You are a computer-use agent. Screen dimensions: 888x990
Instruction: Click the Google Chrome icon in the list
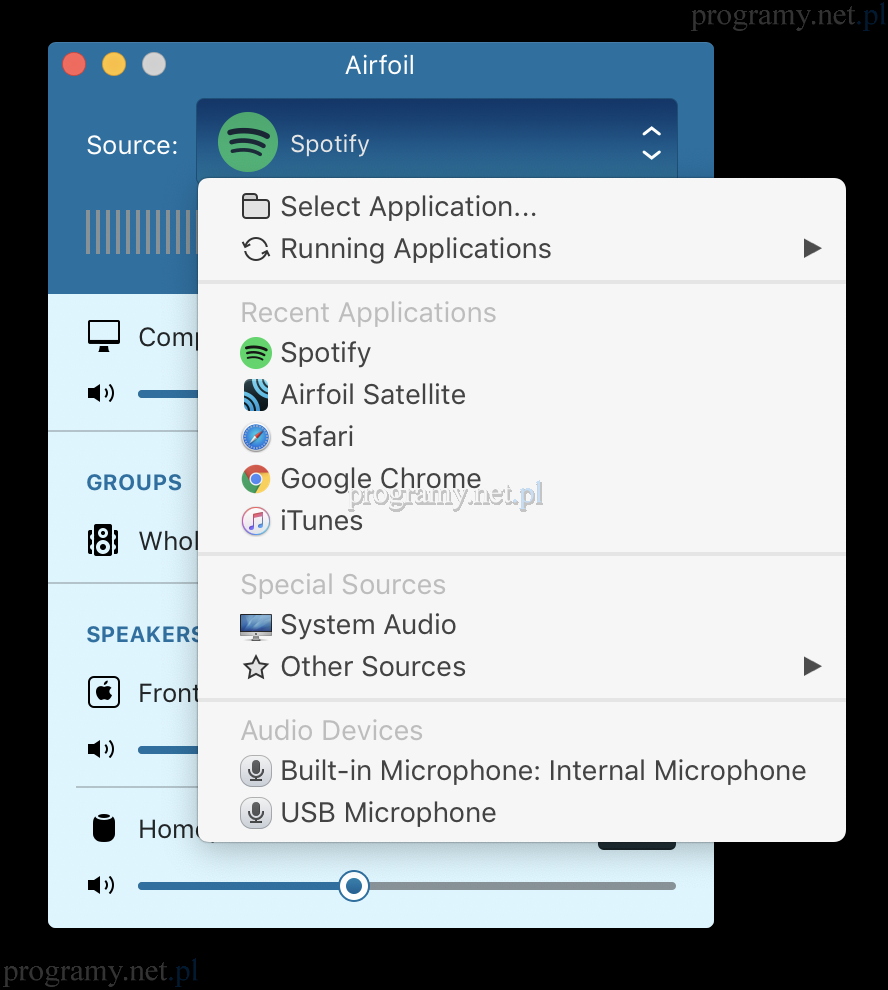(x=256, y=479)
